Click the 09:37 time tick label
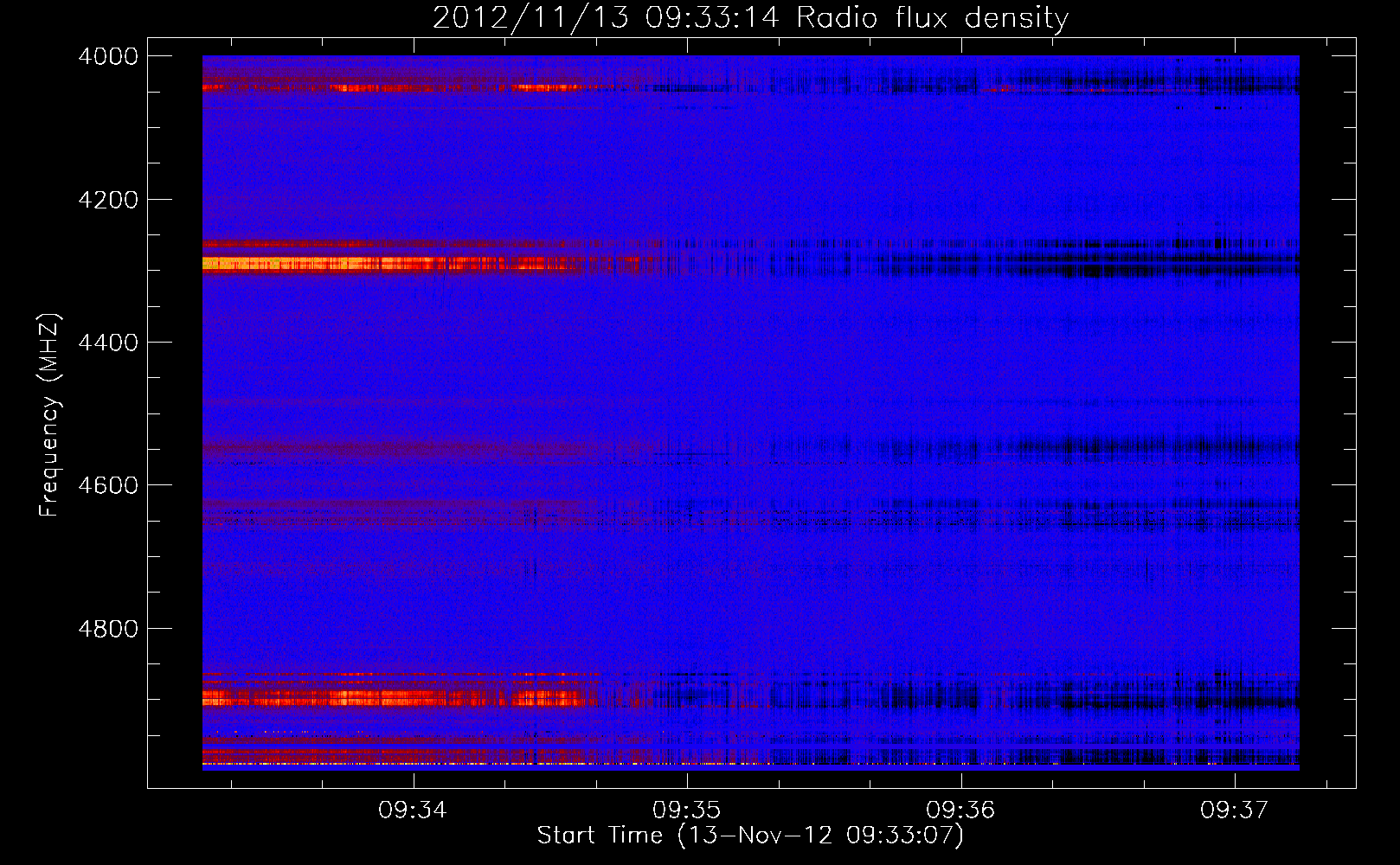The height and width of the screenshot is (865, 1400). click(1235, 810)
